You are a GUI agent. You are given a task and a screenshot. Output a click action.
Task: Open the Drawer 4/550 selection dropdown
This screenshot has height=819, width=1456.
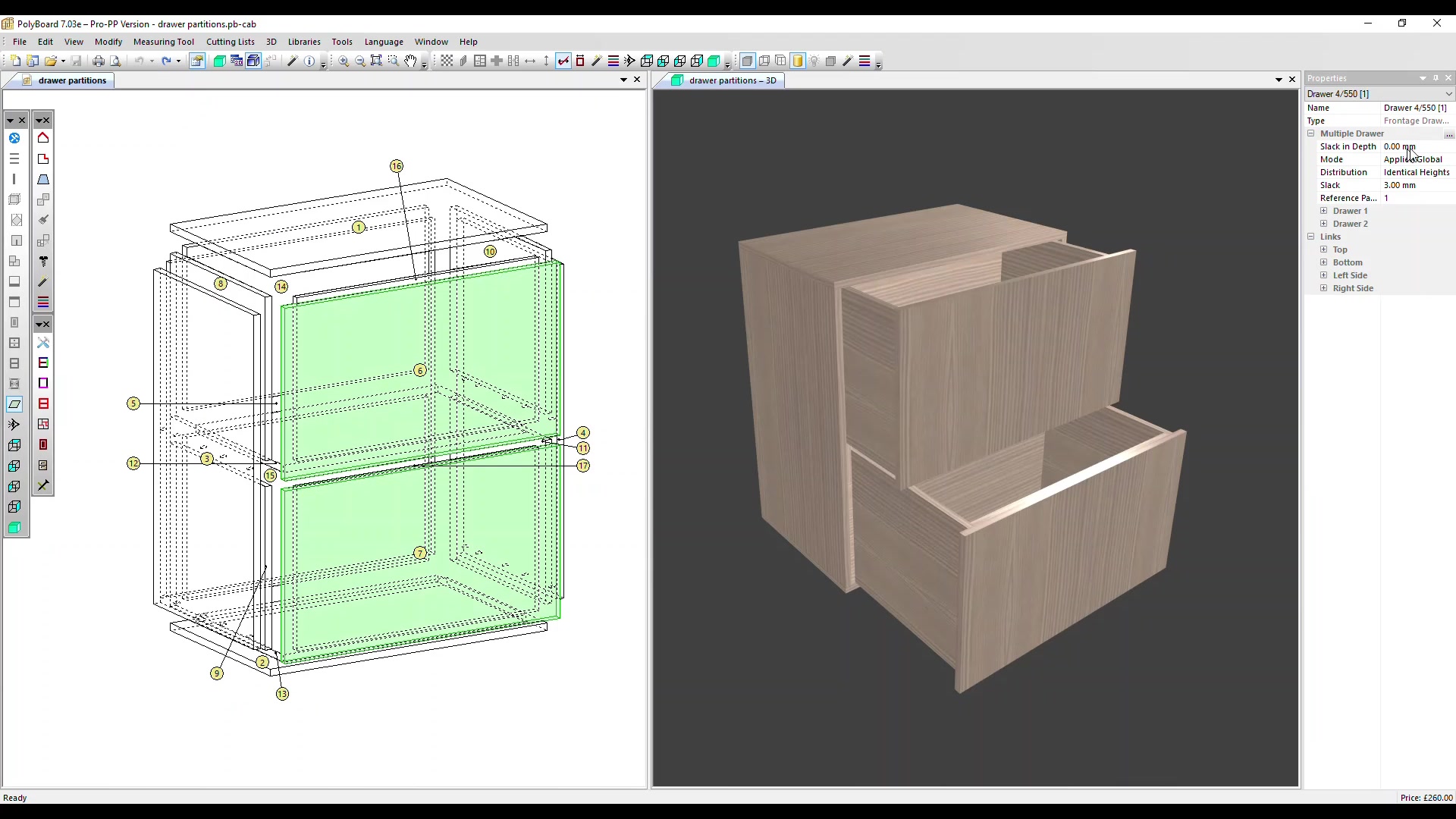coord(1448,94)
